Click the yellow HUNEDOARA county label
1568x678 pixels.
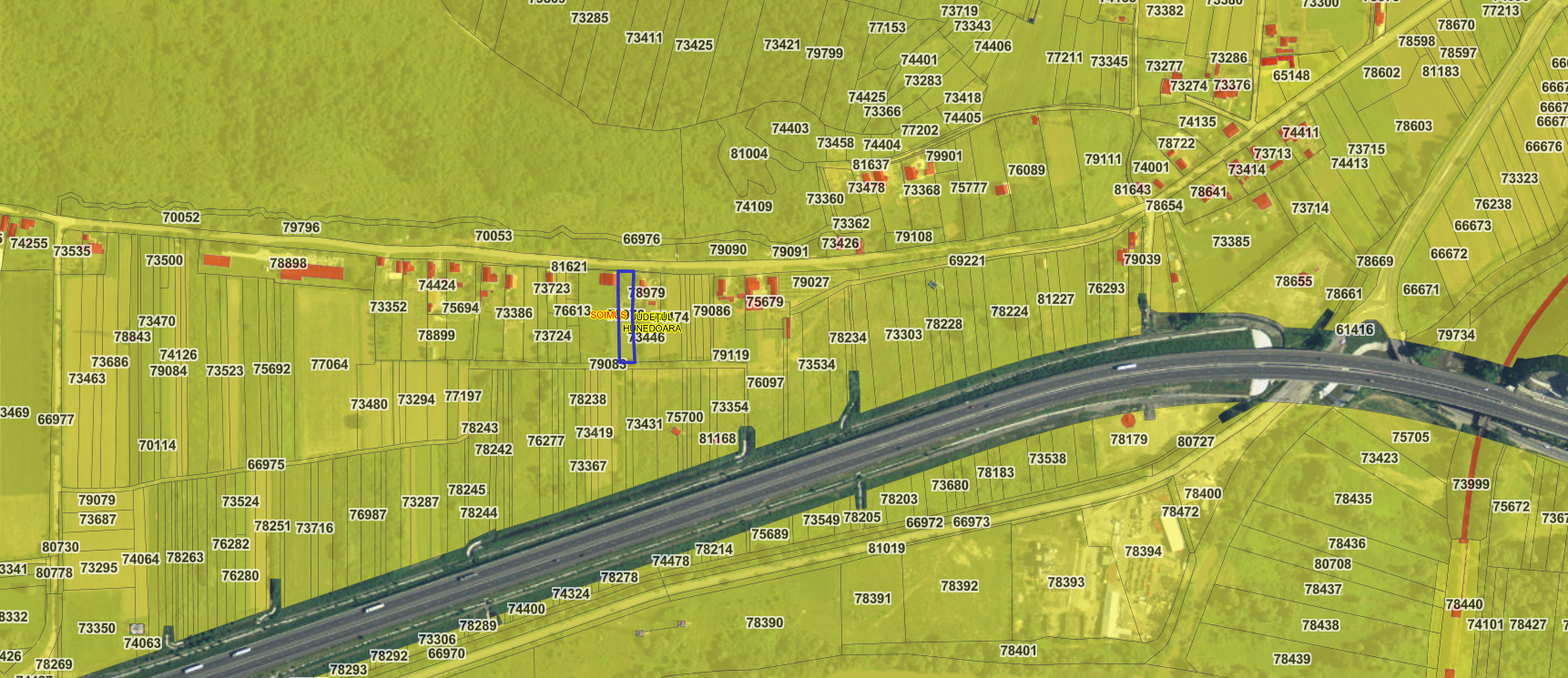pos(652,328)
